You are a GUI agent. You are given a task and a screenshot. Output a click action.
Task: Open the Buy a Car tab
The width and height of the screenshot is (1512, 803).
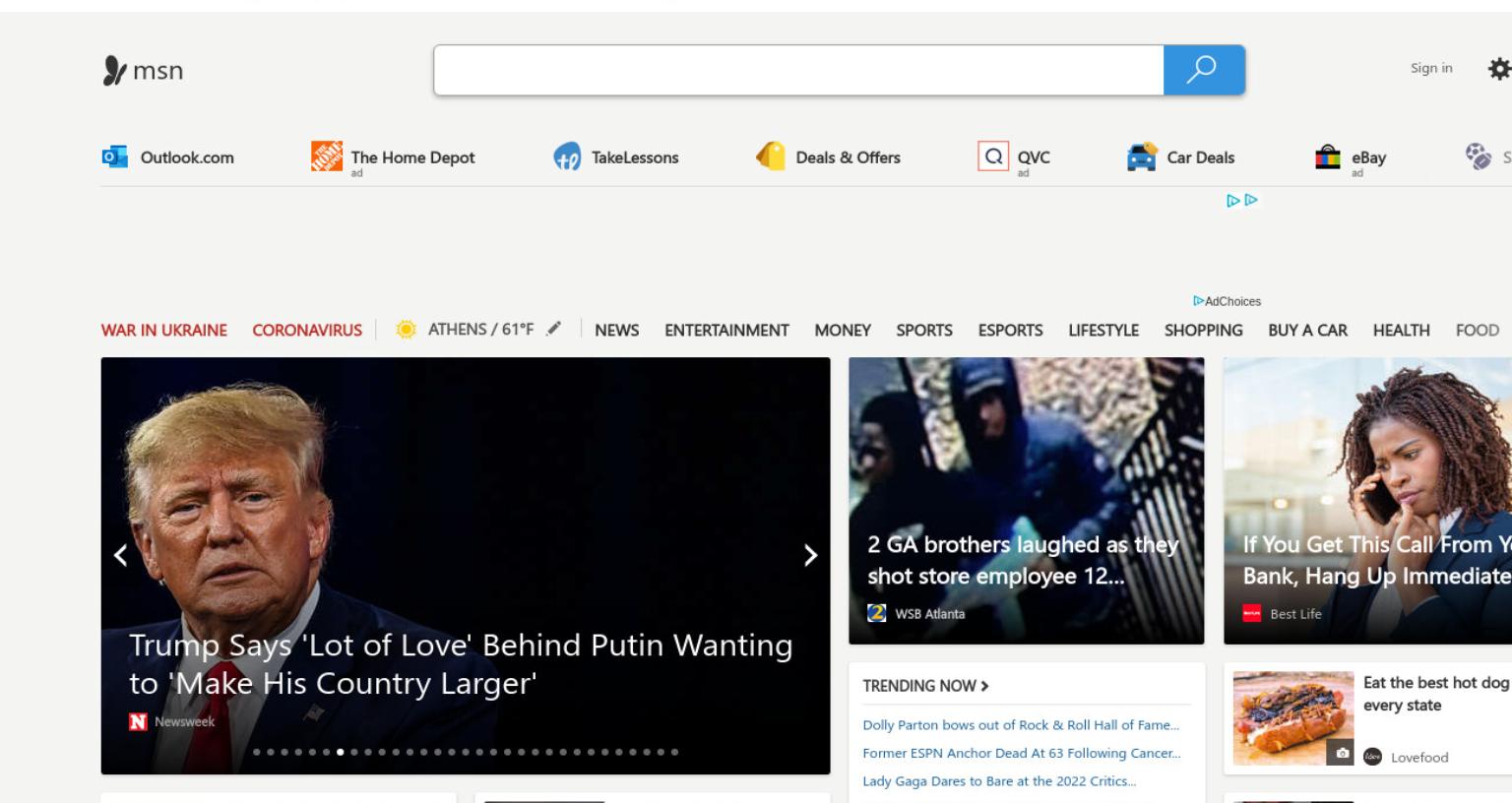click(1308, 331)
